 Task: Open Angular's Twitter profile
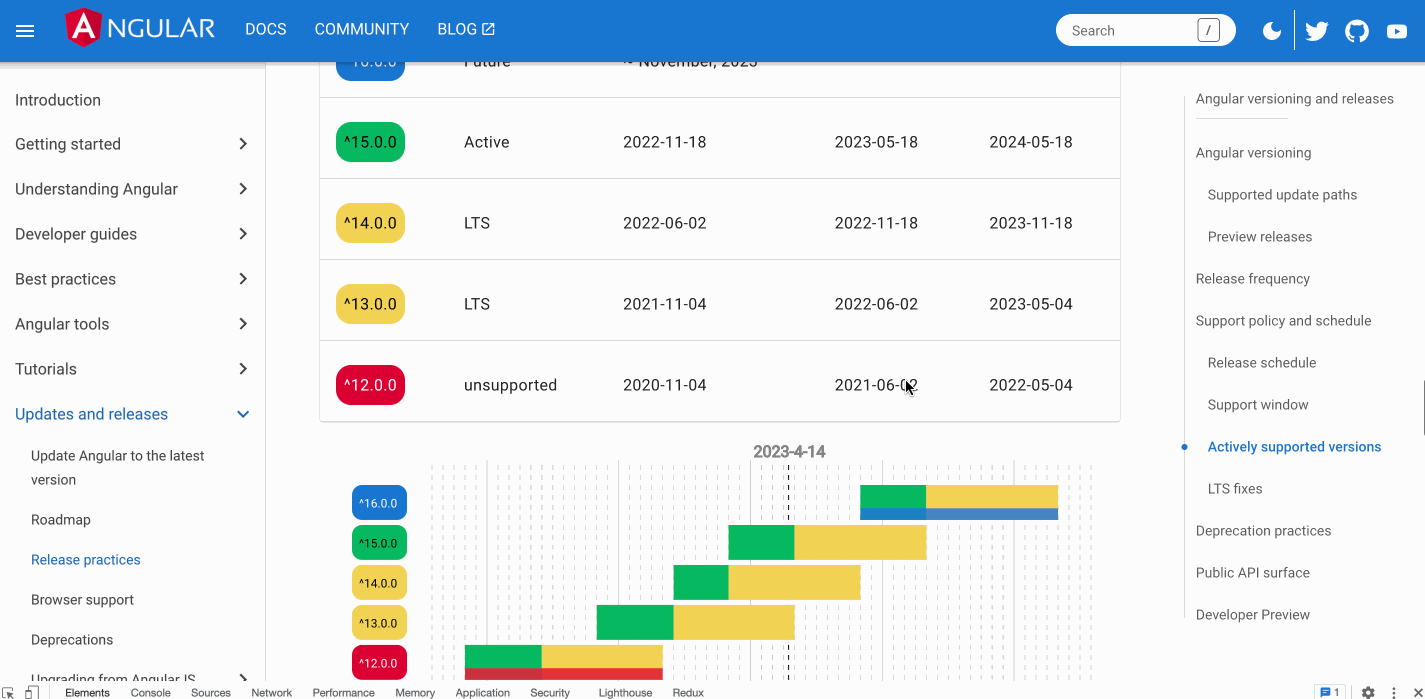pos(1316,30)
